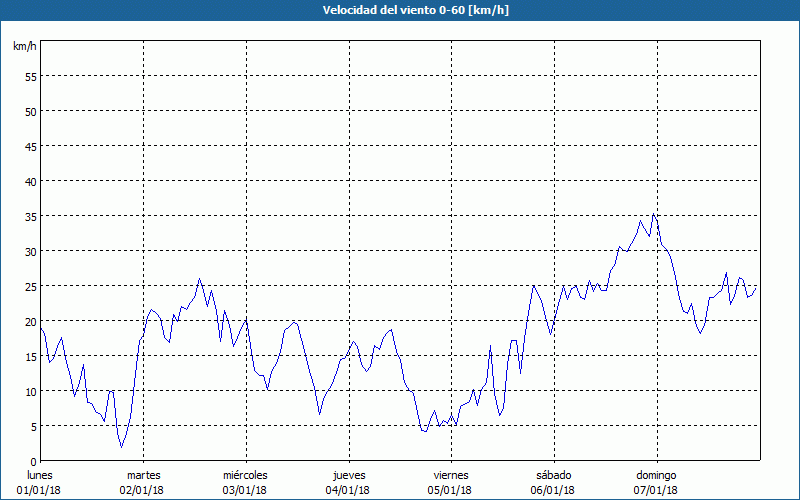Click the 55 value on the y-axis

pos(30,76)
